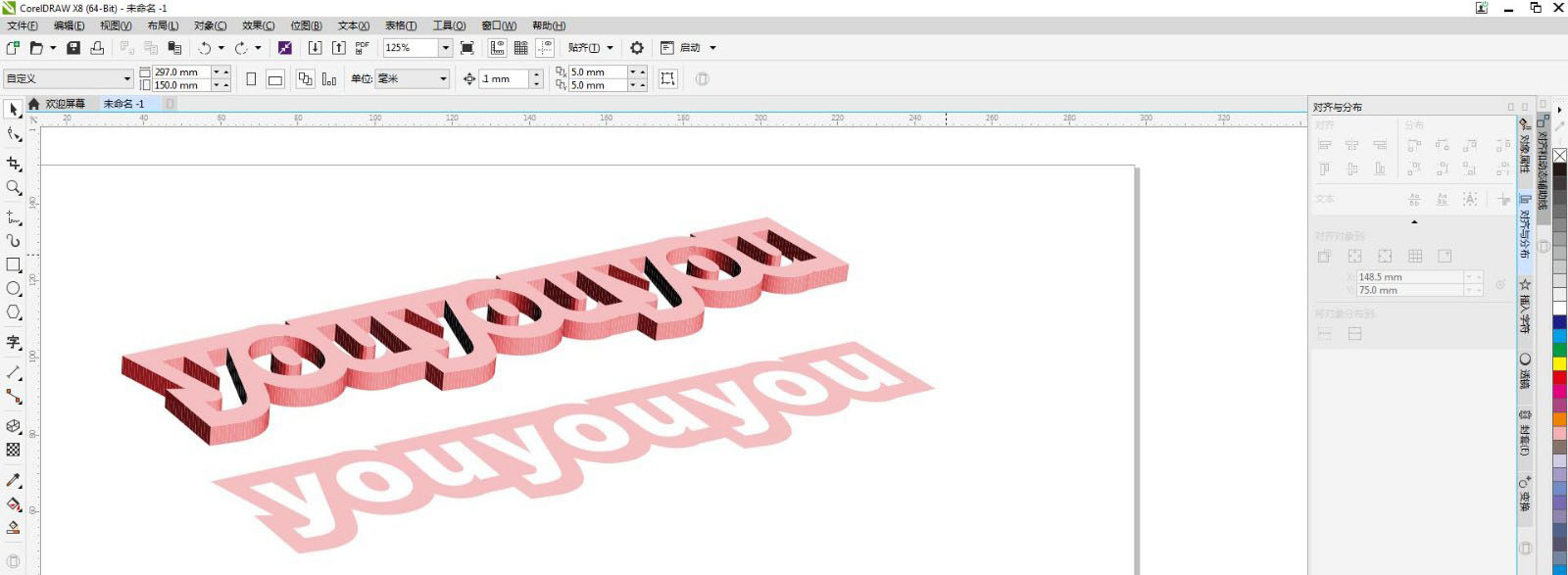This screenshot has height=575, width=1568.
Task: Pick the Ellipse tool
Action: click(x=14, y=289)
